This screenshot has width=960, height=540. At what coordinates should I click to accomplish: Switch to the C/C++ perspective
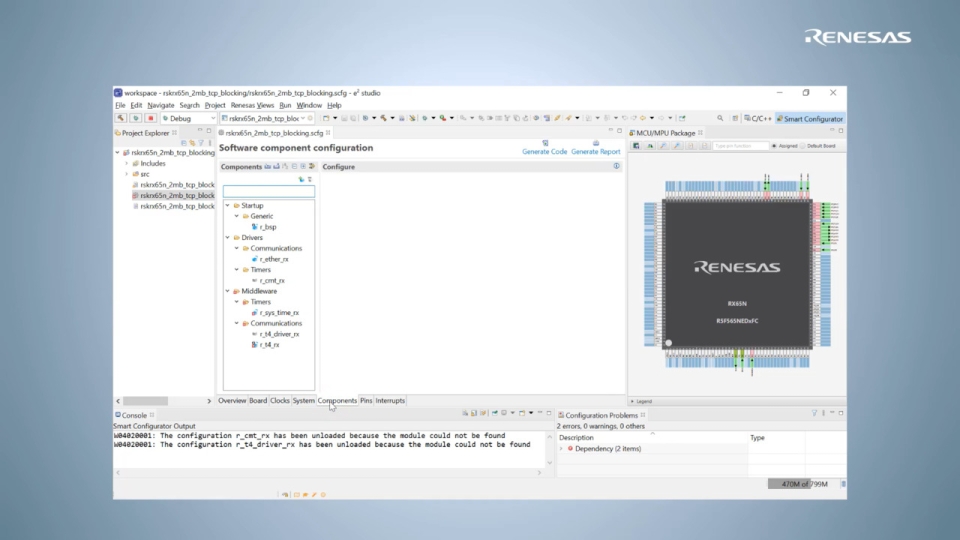point(758,119)
